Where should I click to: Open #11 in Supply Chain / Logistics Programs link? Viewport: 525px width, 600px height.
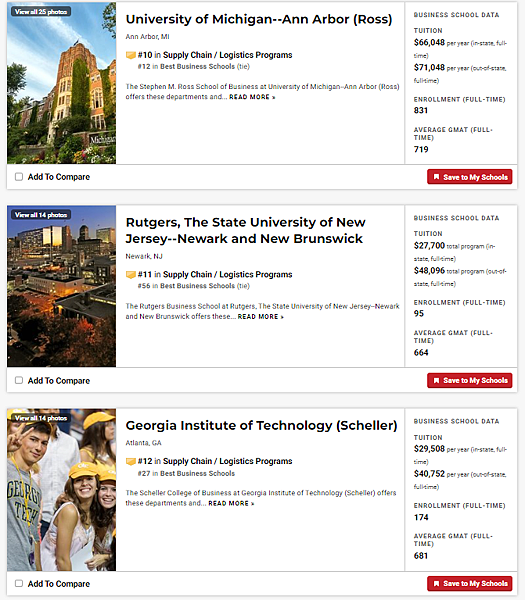tap(215, 275)
